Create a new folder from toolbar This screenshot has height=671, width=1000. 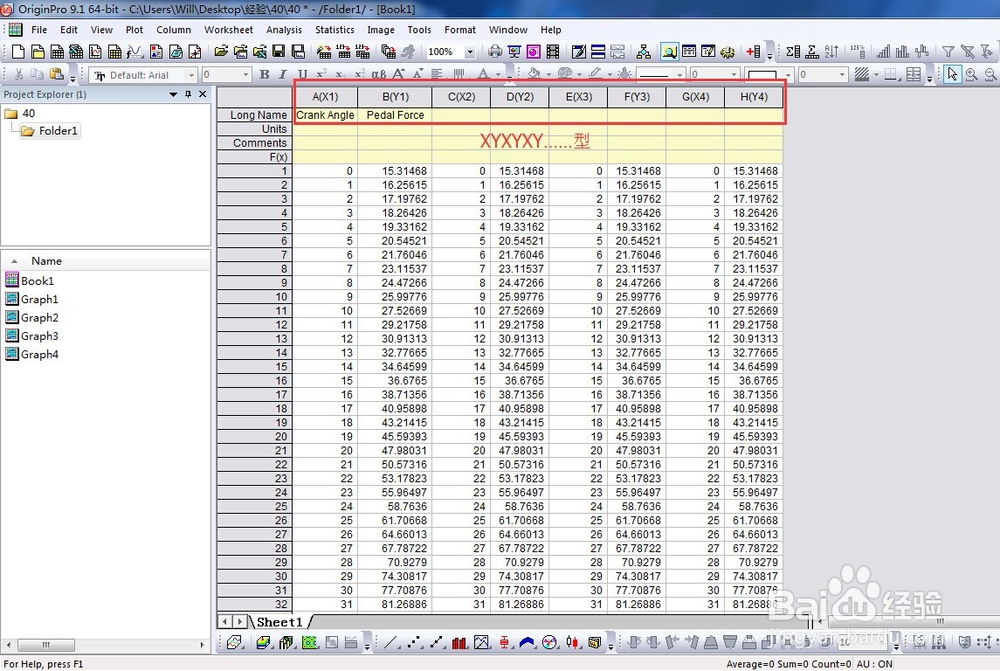point(38,52)
